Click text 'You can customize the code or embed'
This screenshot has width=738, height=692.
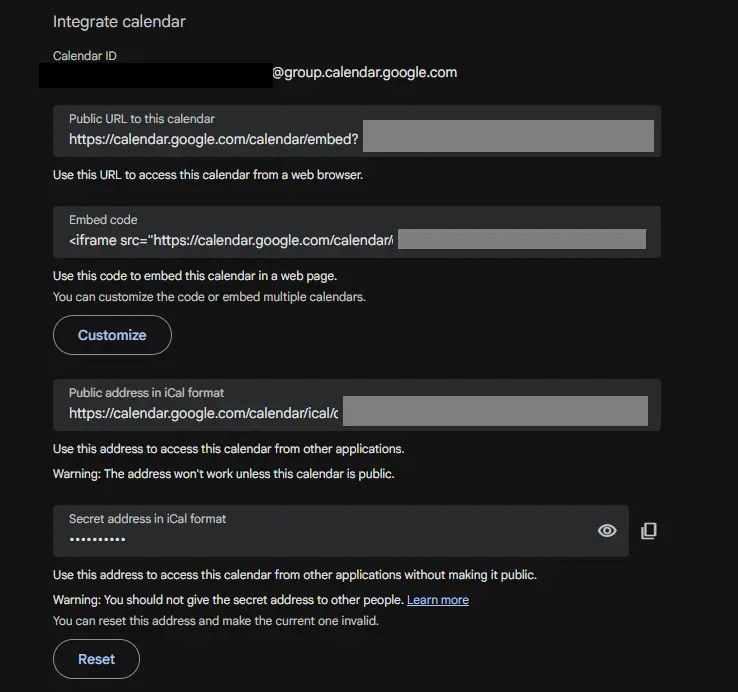[156, 297]
